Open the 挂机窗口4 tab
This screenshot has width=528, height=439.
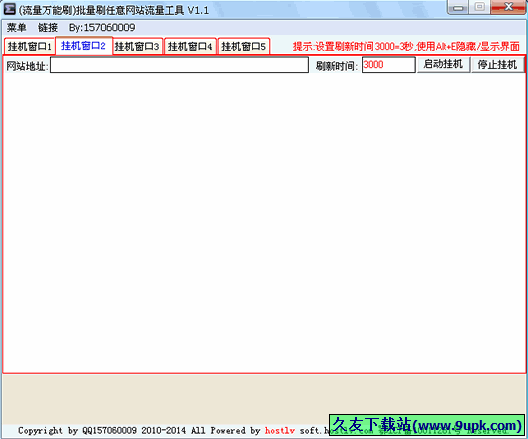coord(190,46)
